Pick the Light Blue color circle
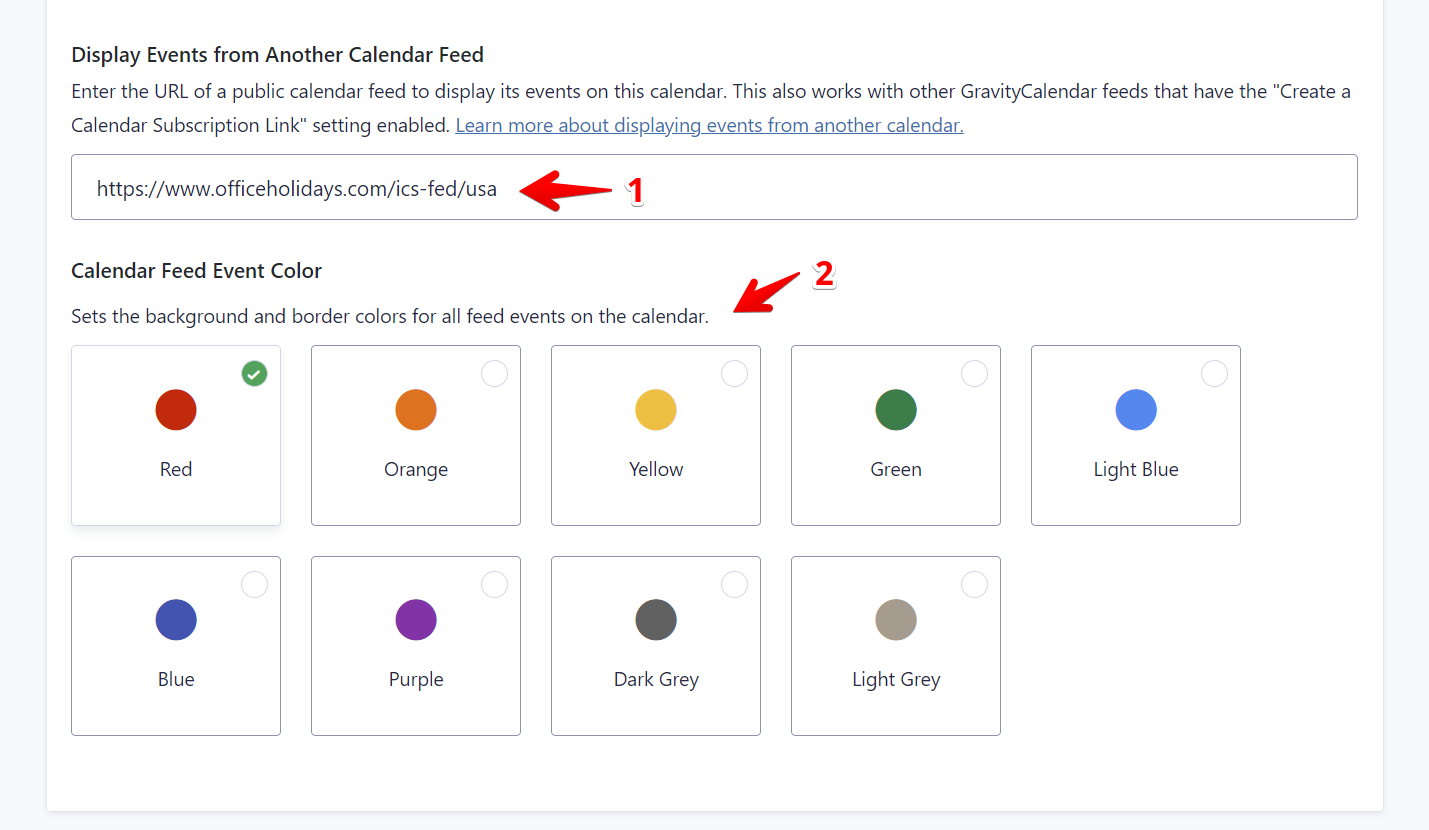This screenshot has height=830, width=1429. (x=1136, y=410)
